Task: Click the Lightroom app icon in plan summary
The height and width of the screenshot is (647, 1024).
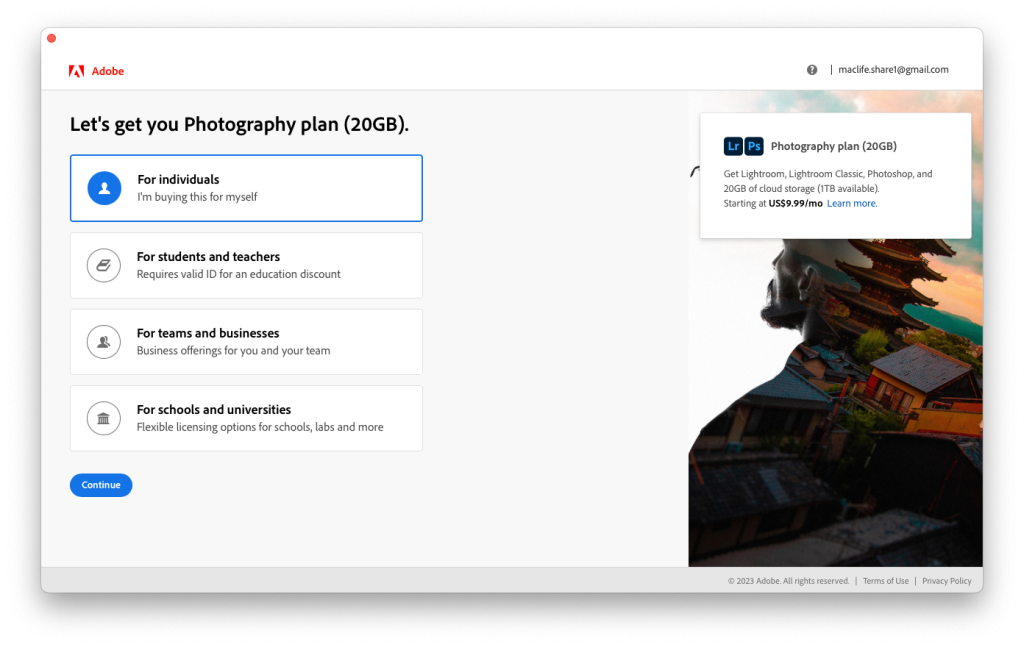Action: 733,146
